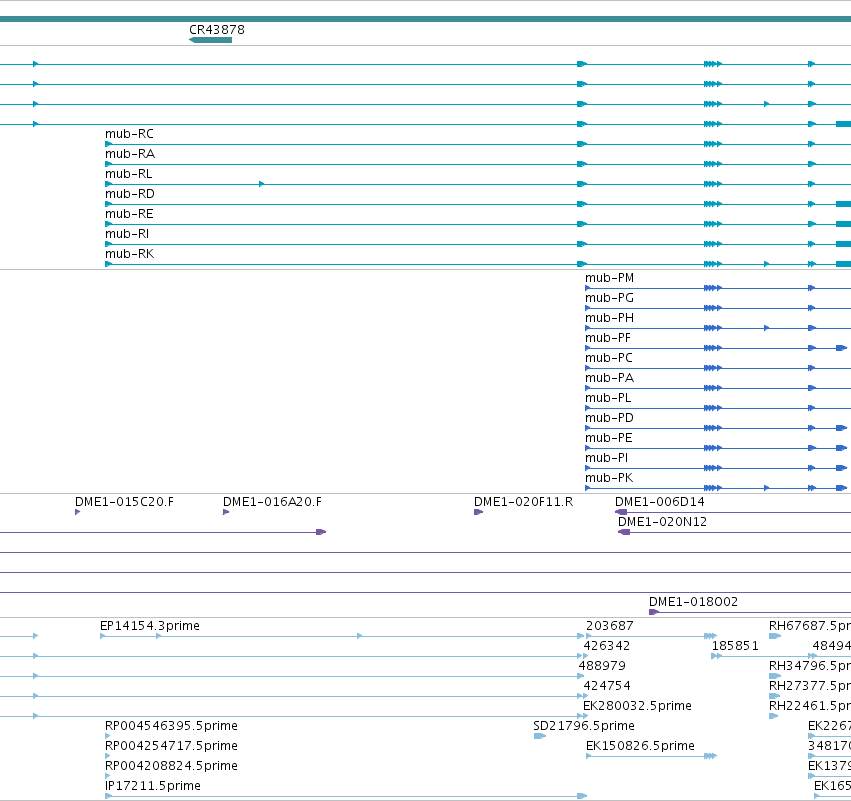Select the EK150826.5prime EST label
Screen dimensions: 851x801
pyautogui.click(x=640, y=747)
